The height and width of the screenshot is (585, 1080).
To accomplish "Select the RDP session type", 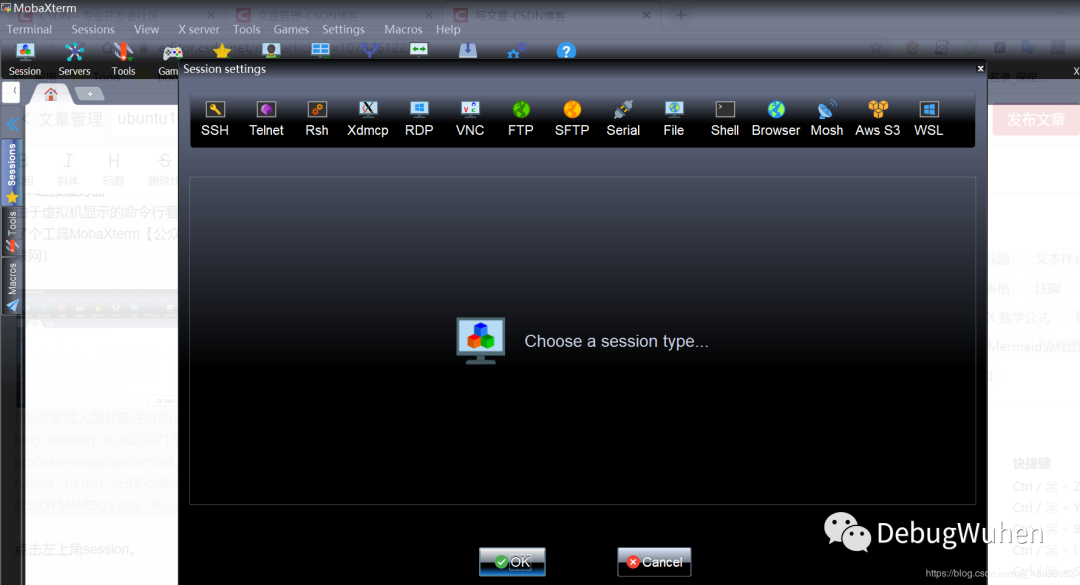I will [419, 119].
